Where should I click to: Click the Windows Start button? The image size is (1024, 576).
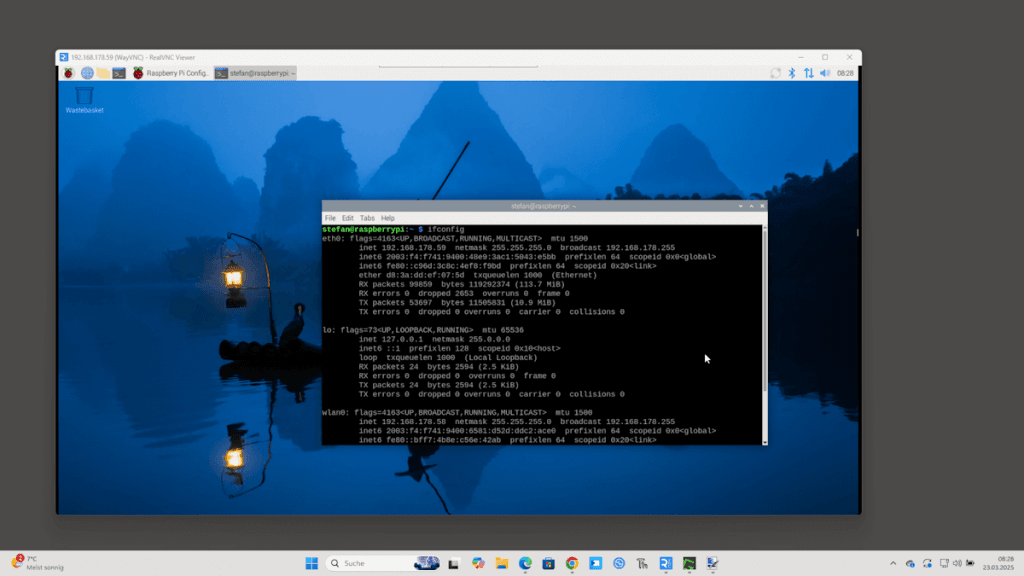(x=311, y=563)
